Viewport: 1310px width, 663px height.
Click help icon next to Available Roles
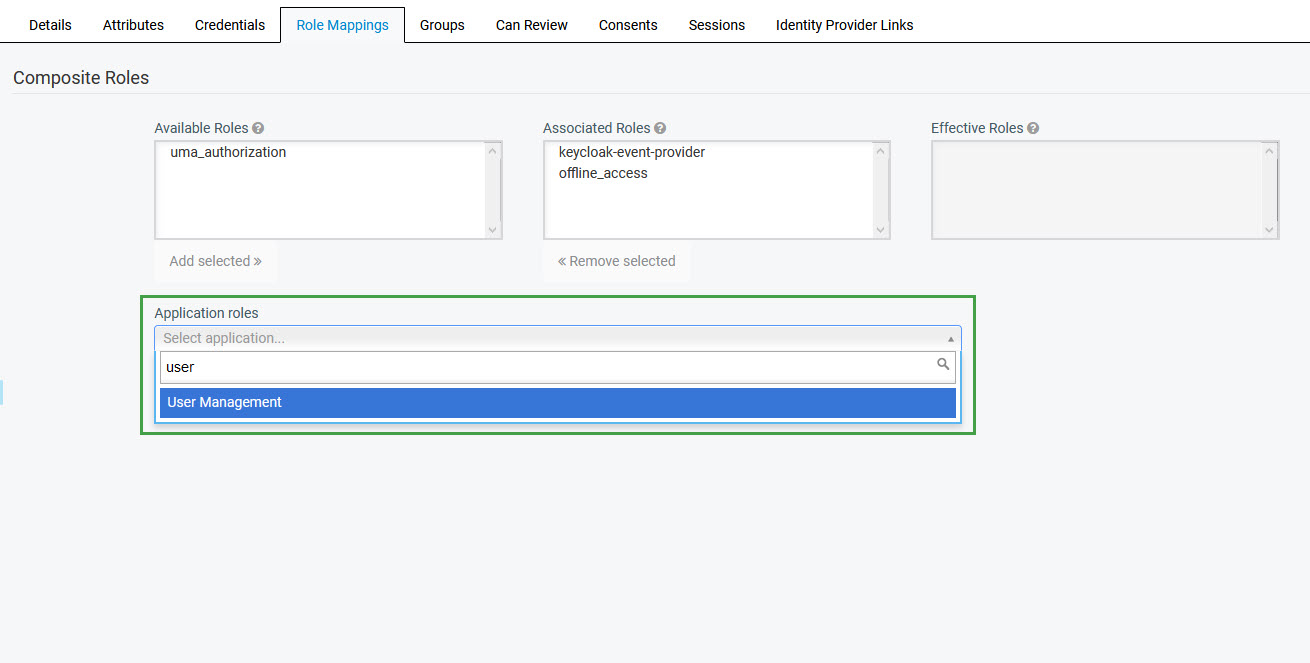pyautogui.click(x=258, y=129)
